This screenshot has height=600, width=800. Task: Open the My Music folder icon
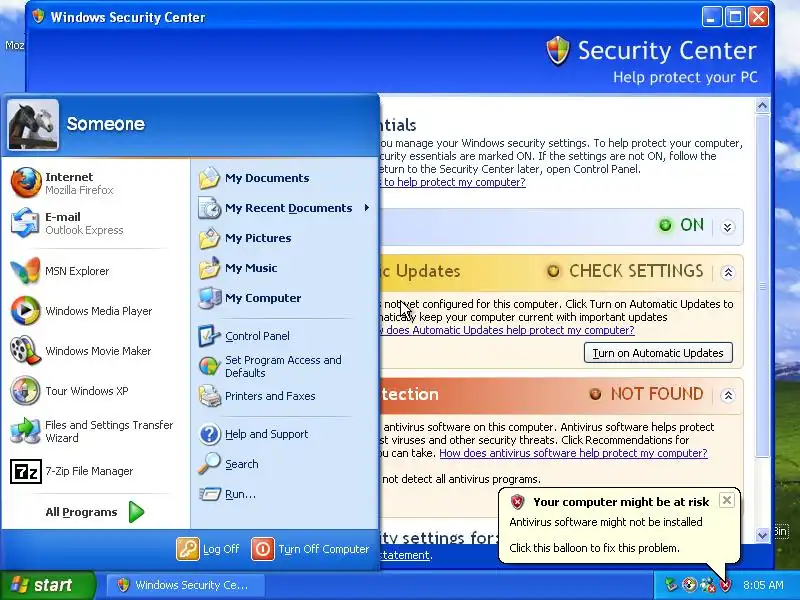tap(209, 268)
